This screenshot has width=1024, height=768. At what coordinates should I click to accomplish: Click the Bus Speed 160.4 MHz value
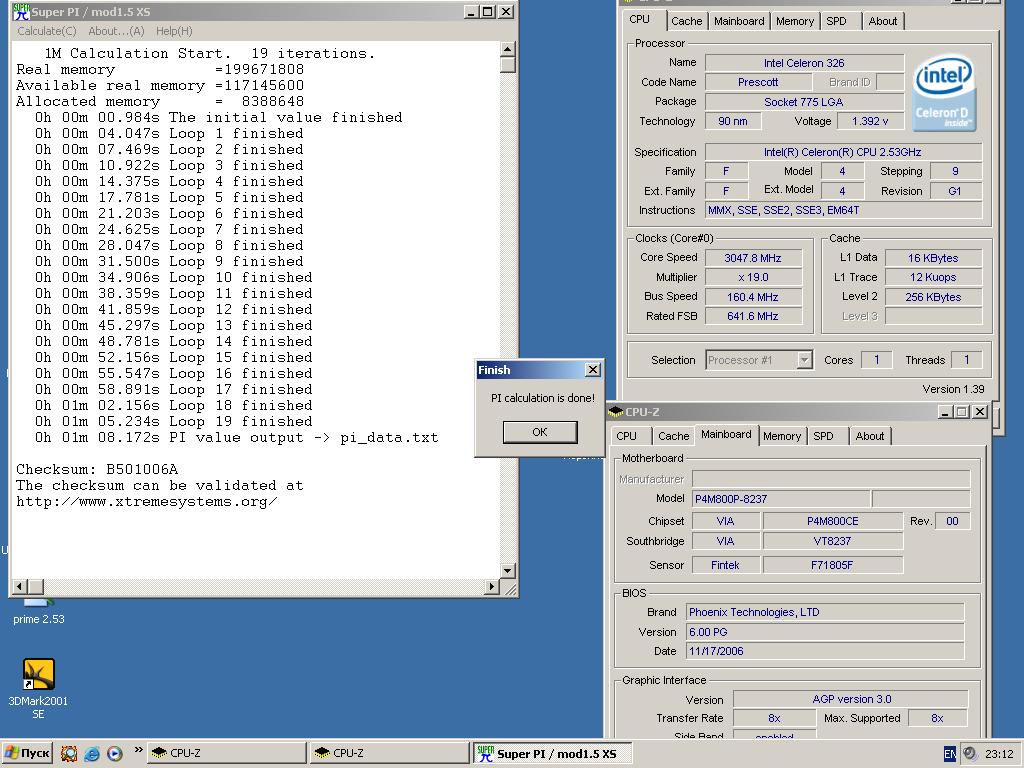753,297
